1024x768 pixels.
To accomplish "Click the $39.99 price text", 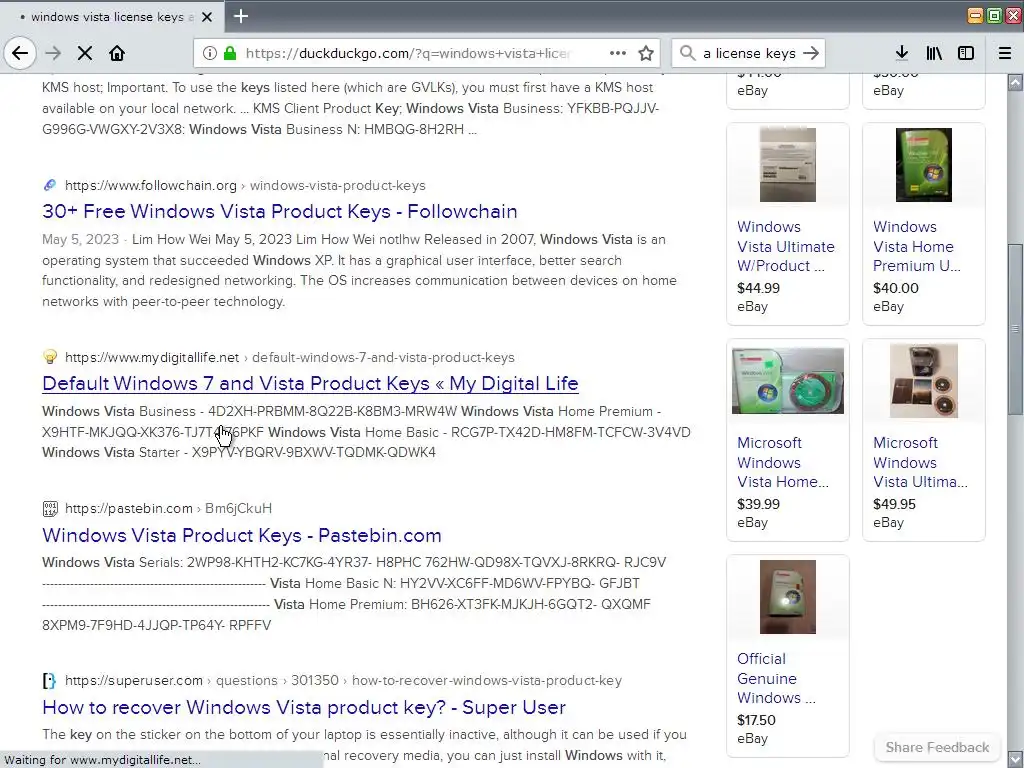I will pyautogui.click(x=758, y=504).
